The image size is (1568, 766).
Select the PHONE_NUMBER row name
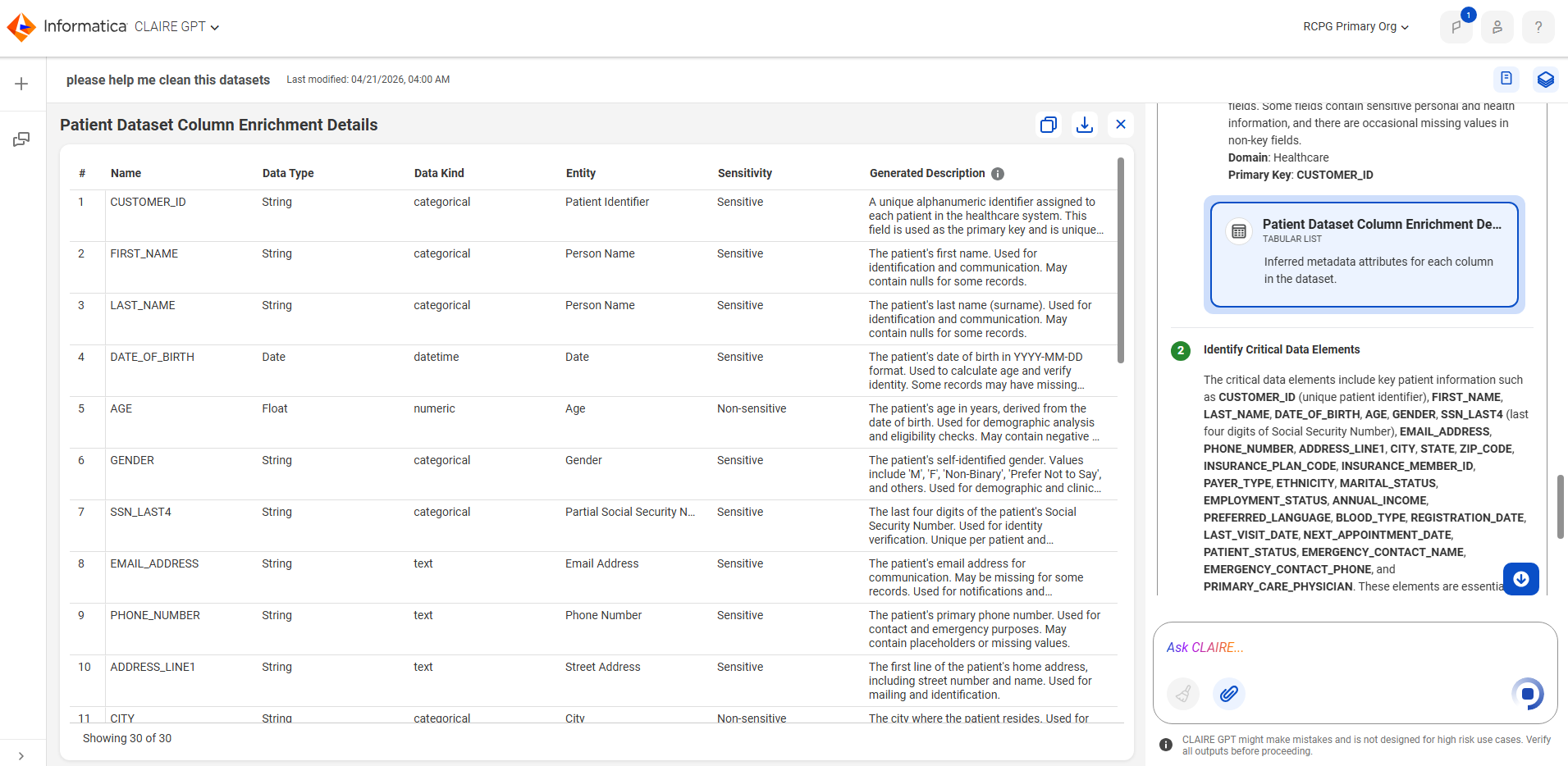155,615
